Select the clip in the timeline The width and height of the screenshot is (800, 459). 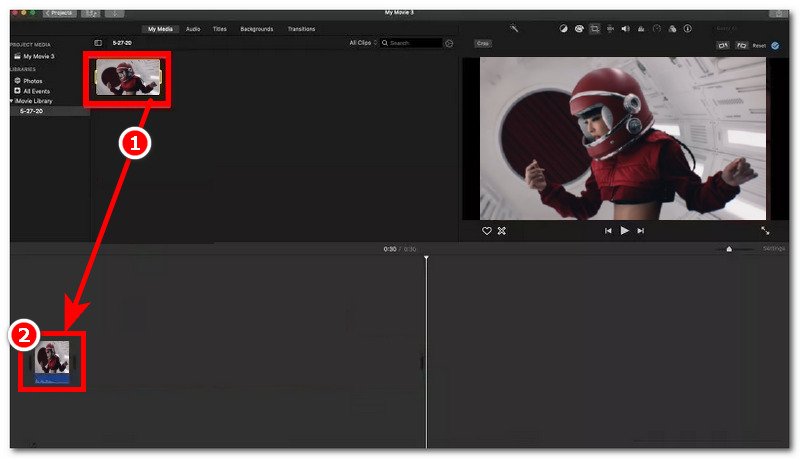tap(52, 363)
